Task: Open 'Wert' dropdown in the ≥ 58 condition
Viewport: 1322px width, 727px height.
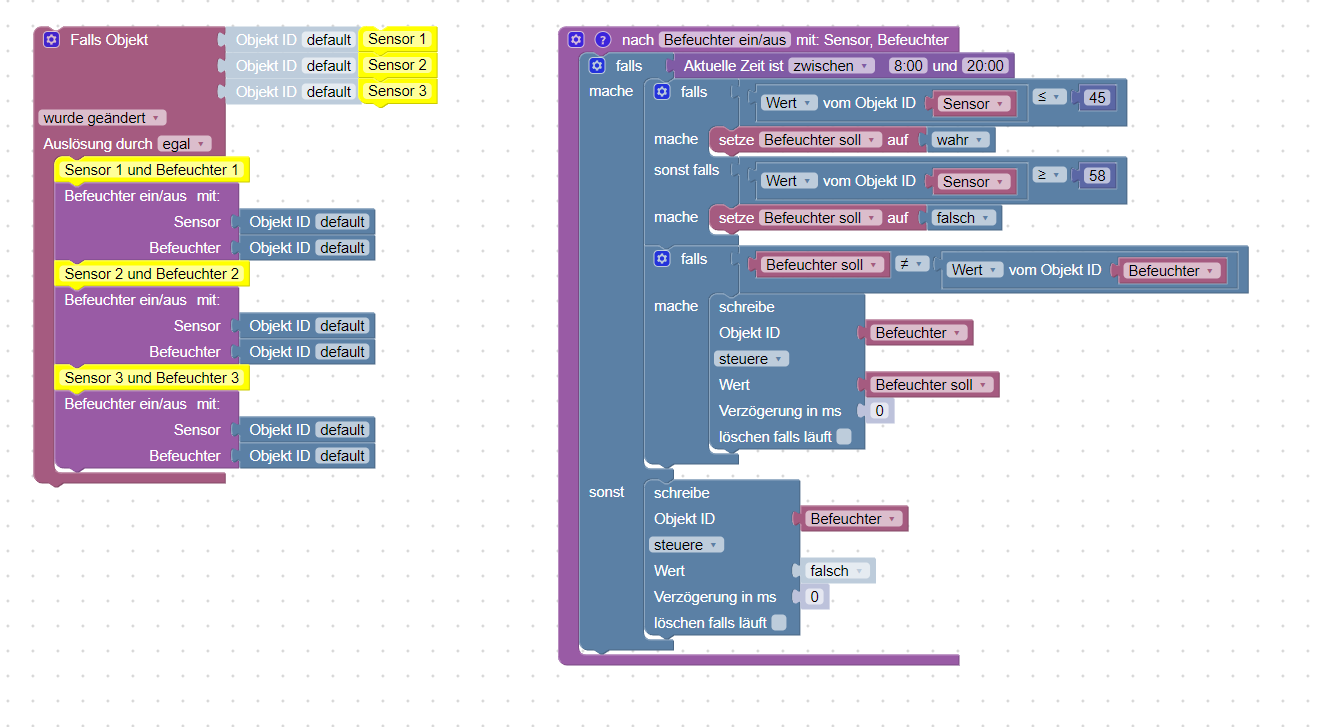Action: [x=789, y=181]
